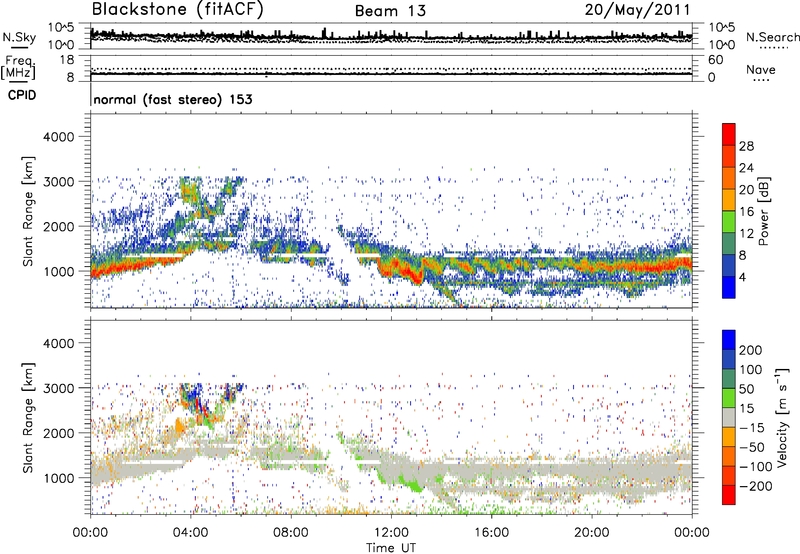Click the blue top segment of Velocity color bar
Image resolution: width=800 pixels, height=554 pixels.
729,340
